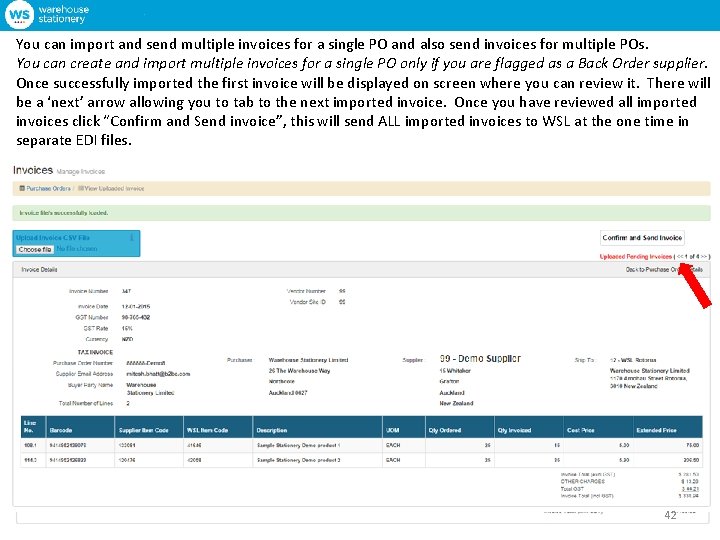Click the info icon in upload panel

132,237
